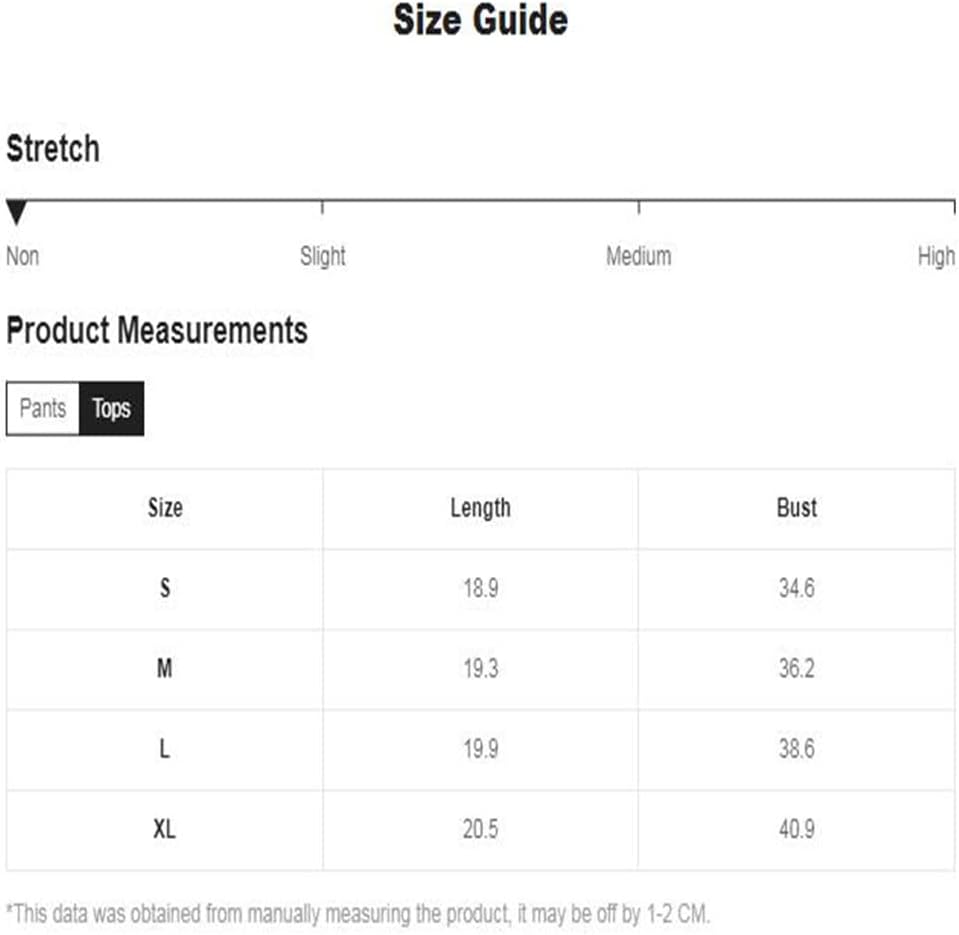Select the M size row

coord(481,669)
